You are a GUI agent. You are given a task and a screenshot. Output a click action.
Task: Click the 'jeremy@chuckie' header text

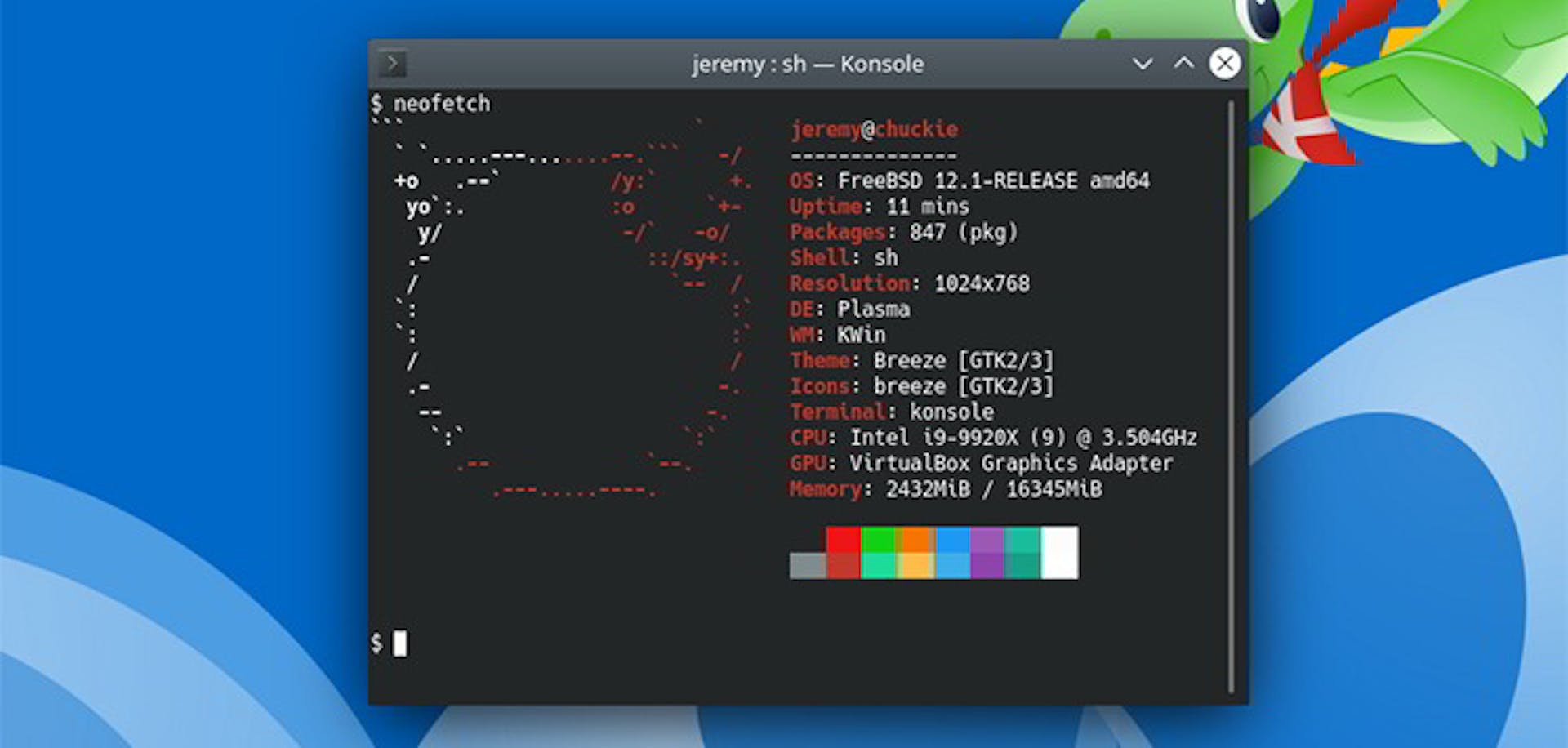pos(874,129)
